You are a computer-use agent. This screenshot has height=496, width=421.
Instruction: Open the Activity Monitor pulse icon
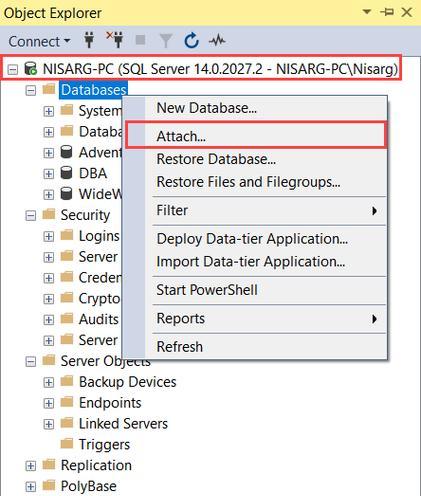pos(217,41)
